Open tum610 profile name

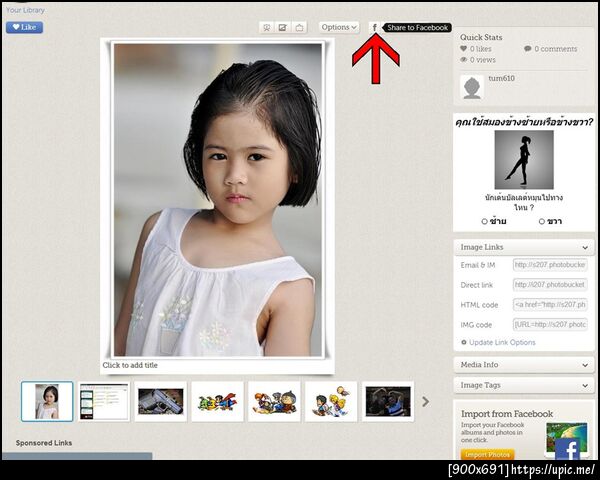501,78
